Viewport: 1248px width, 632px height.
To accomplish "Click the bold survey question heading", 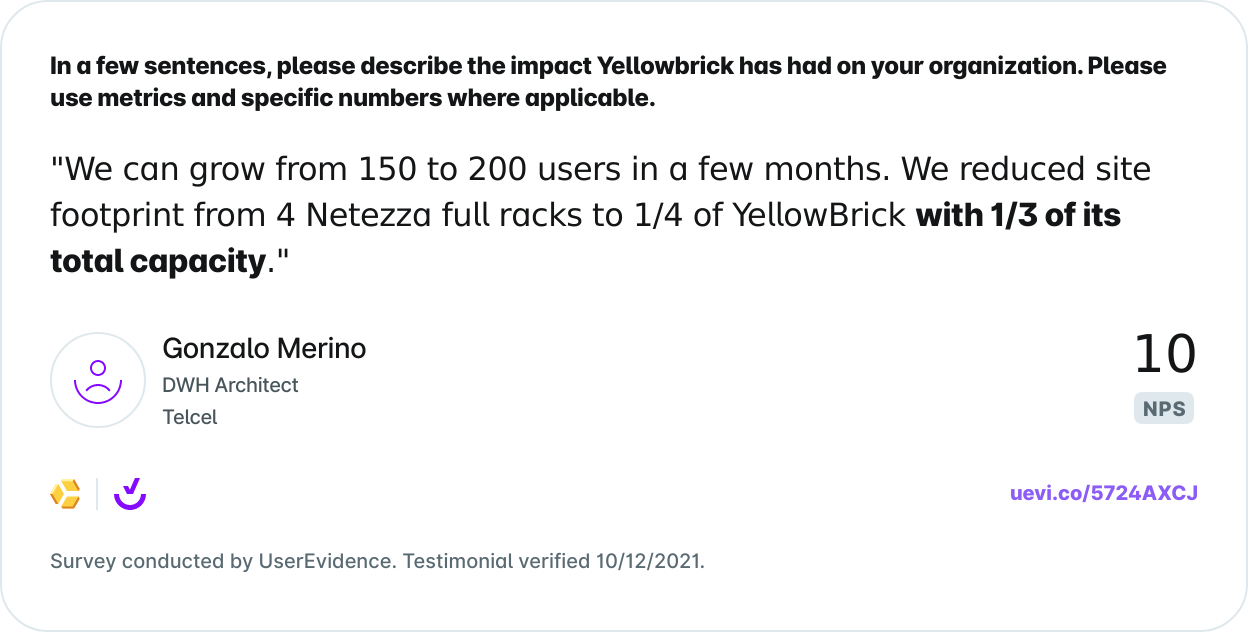I will (x=608, y=82).
